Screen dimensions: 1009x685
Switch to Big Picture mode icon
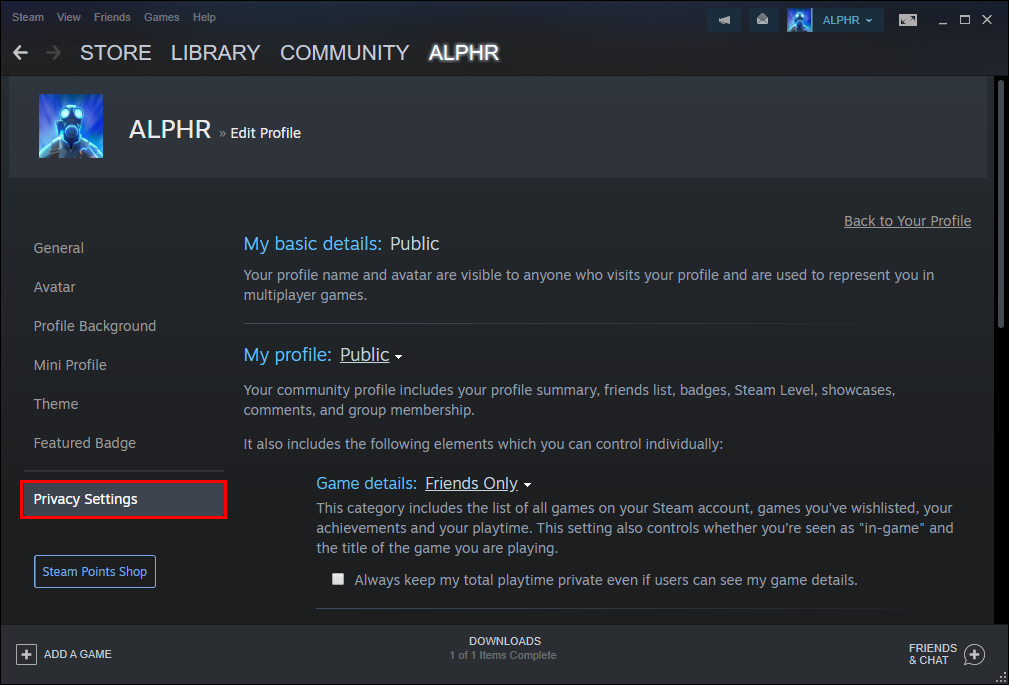pos(908,20)
